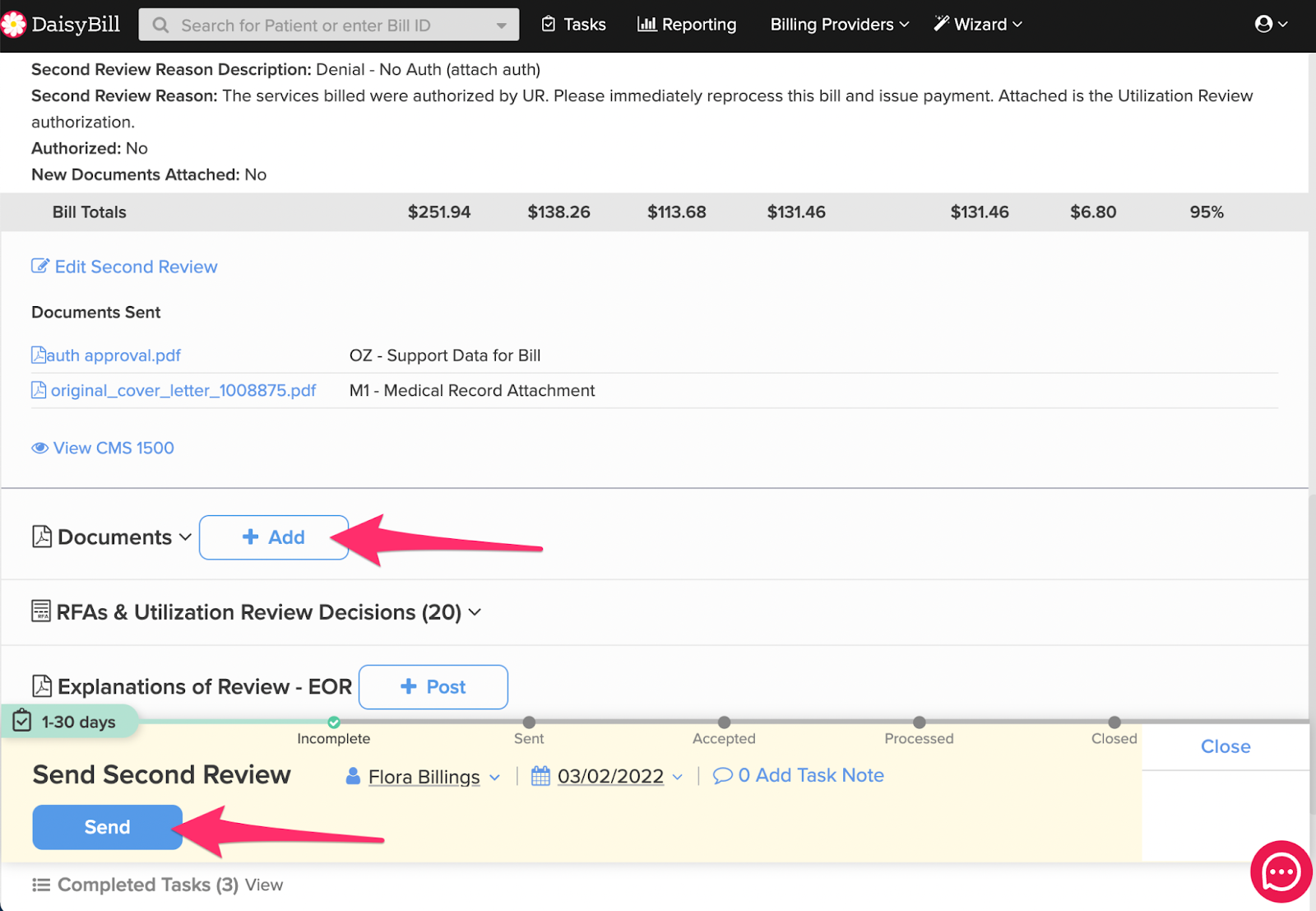Open the Flora Billings assignee dropdown
This screenshot has width=1316, height=911.
[x=433, y=777]
